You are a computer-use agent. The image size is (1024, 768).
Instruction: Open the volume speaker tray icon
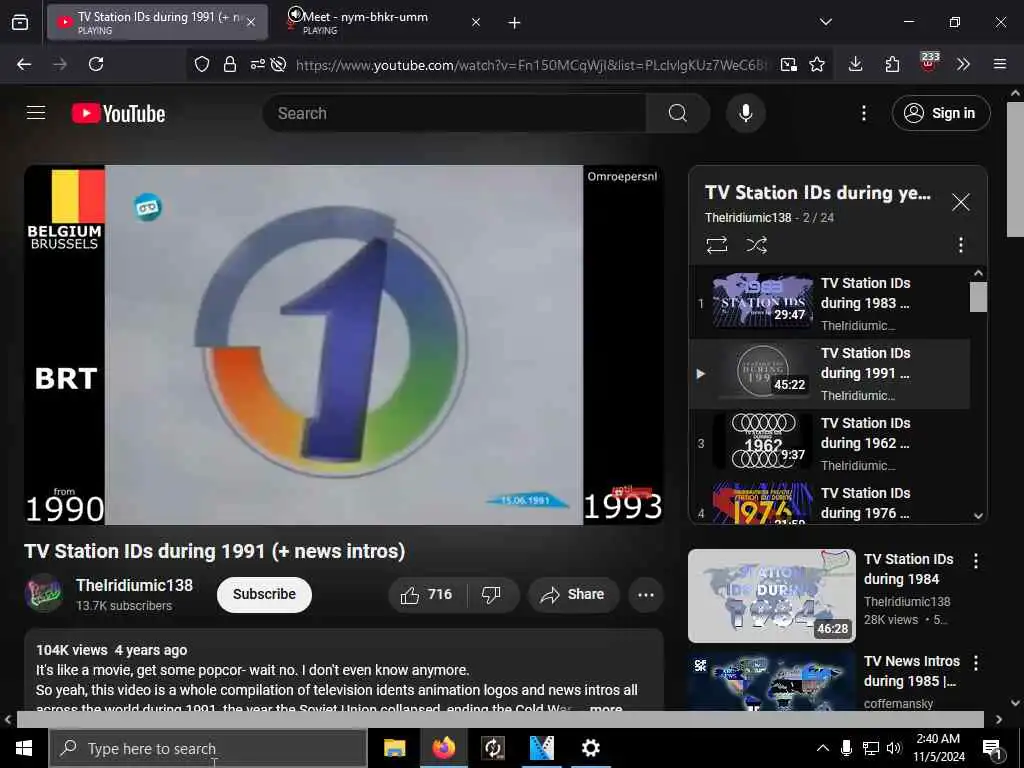pos(894,748)
